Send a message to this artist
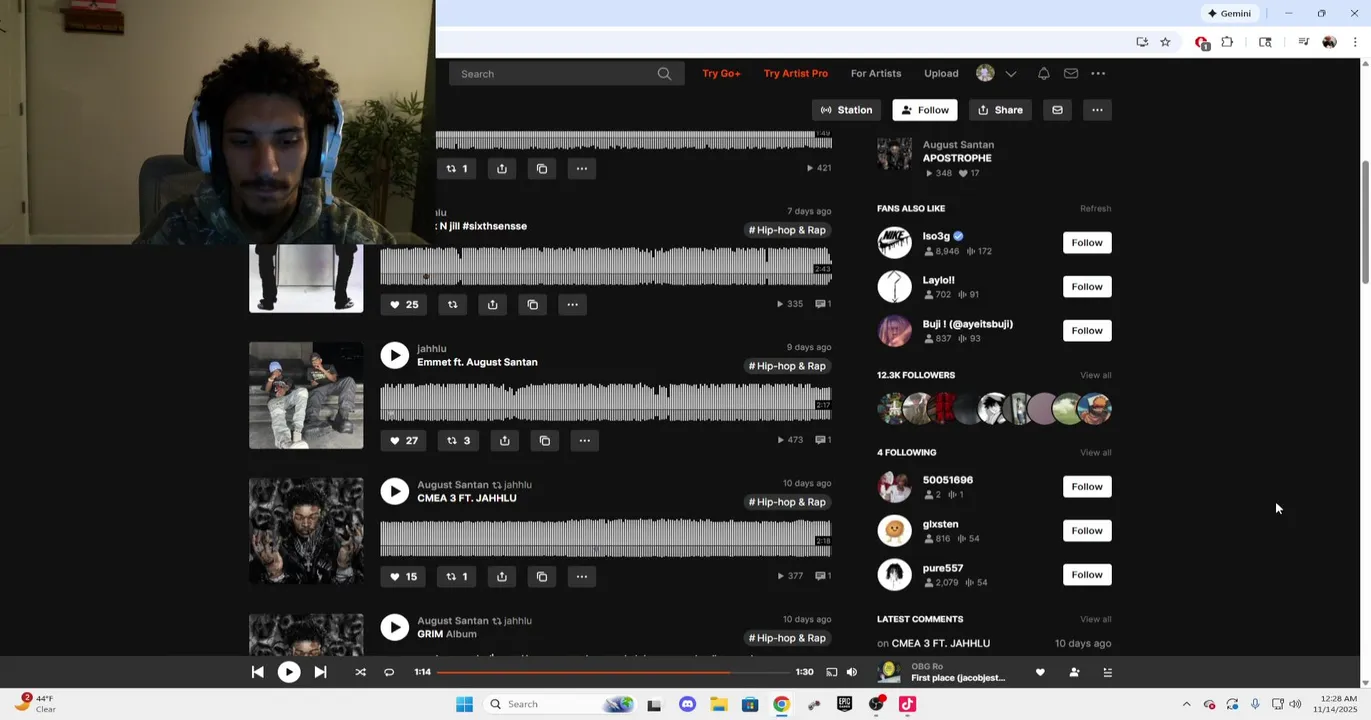Screen dimensions: 1371x720 (x=1057, y=110)
